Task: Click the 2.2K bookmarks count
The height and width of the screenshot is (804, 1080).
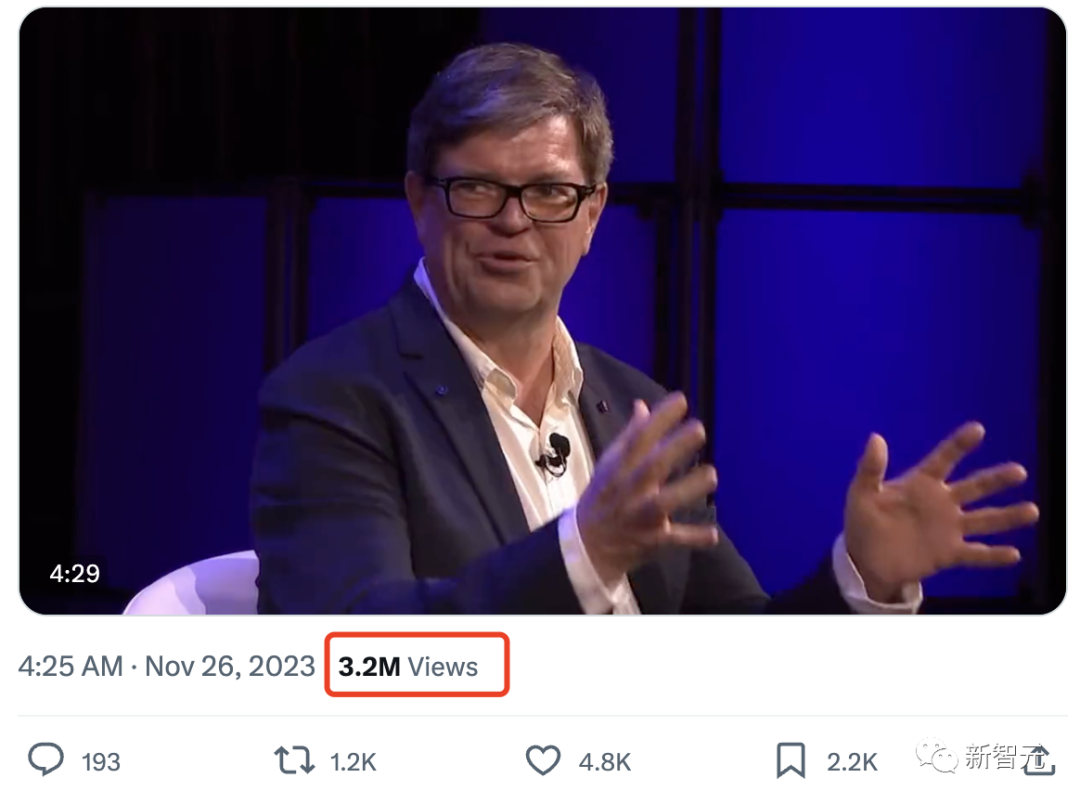Action: pyautogui.click(x=852, y=762)
